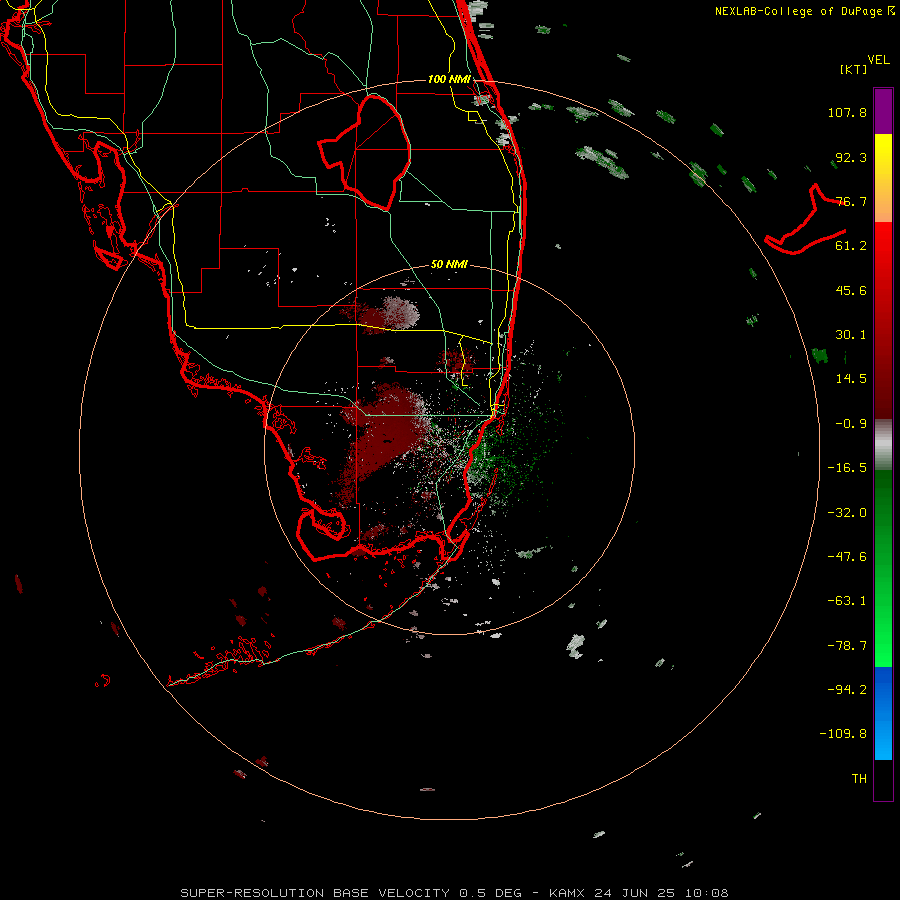Select the -16.5 velocity scale value
Viewport: 900px width, 900px height.
[847, 468]
